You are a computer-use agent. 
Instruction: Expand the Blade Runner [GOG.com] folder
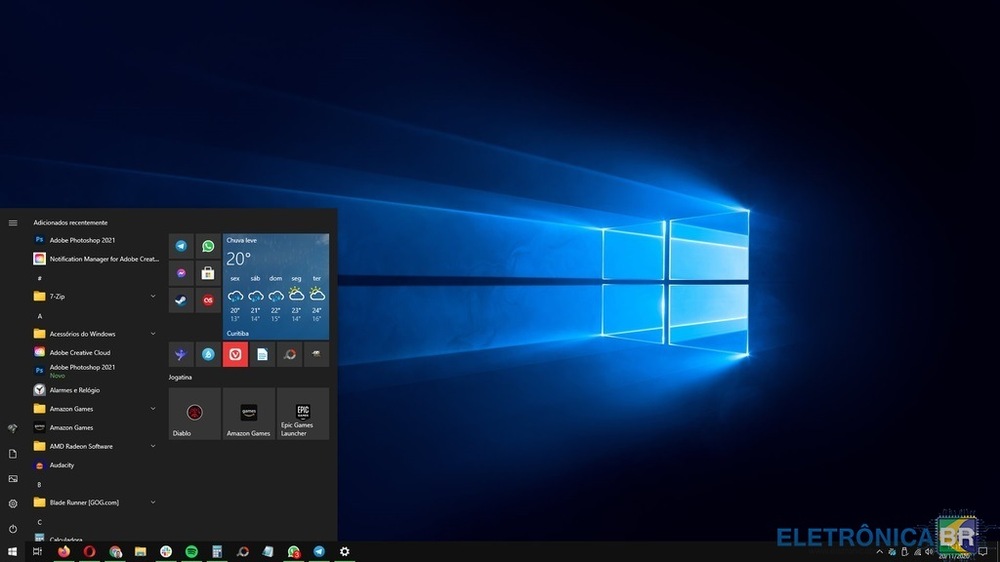tap(153, 502)
